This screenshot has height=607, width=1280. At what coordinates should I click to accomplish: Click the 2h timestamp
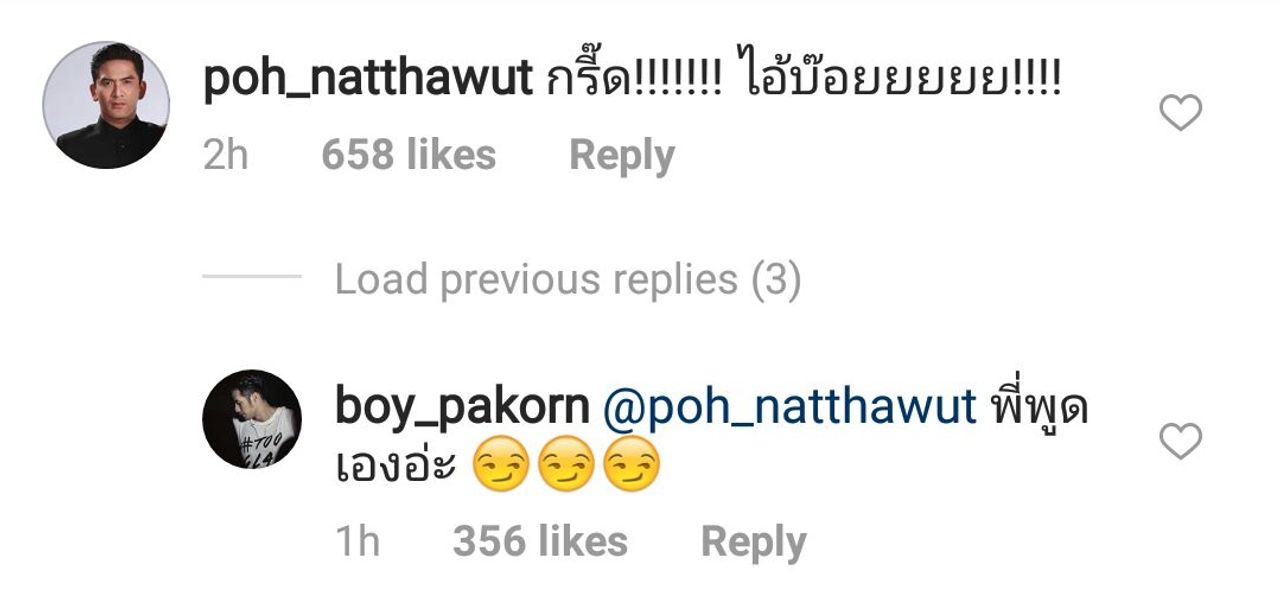(x=226, y=156)
